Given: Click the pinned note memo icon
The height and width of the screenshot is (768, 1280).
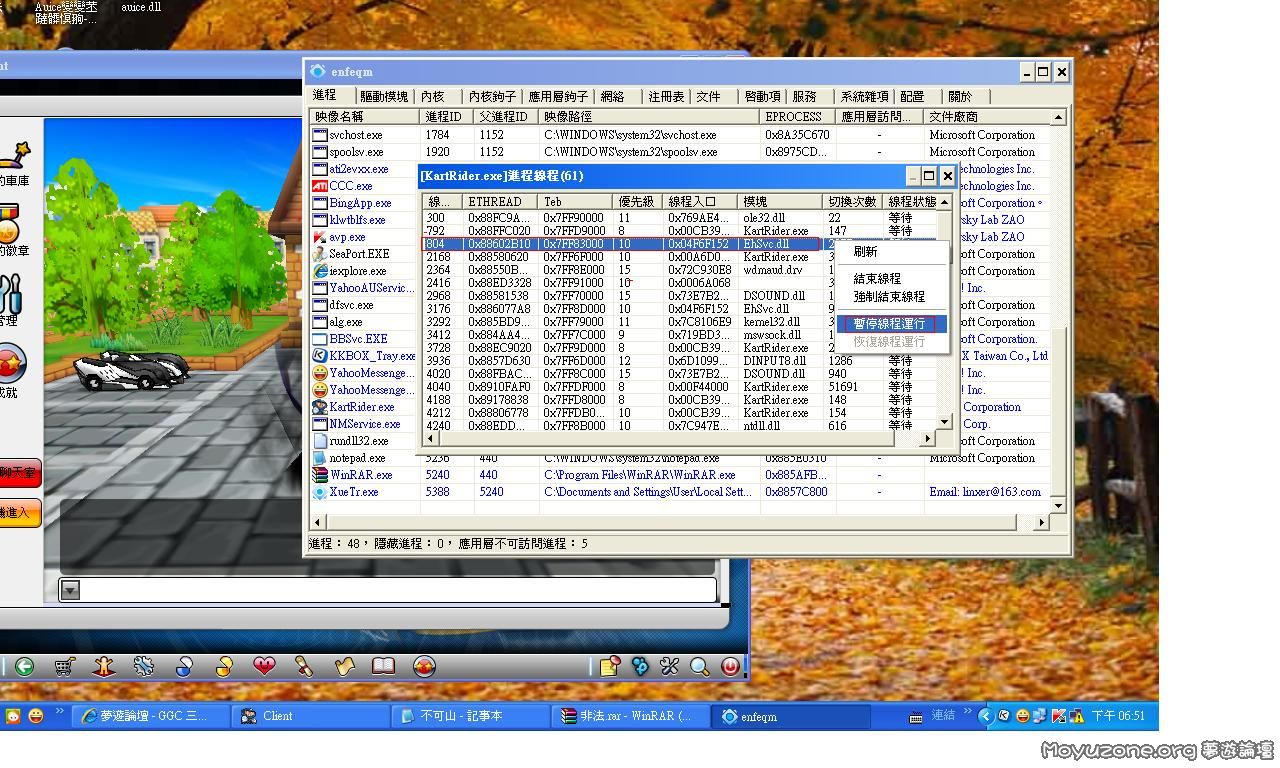Looking at the screenshot, I should point(610,666).
